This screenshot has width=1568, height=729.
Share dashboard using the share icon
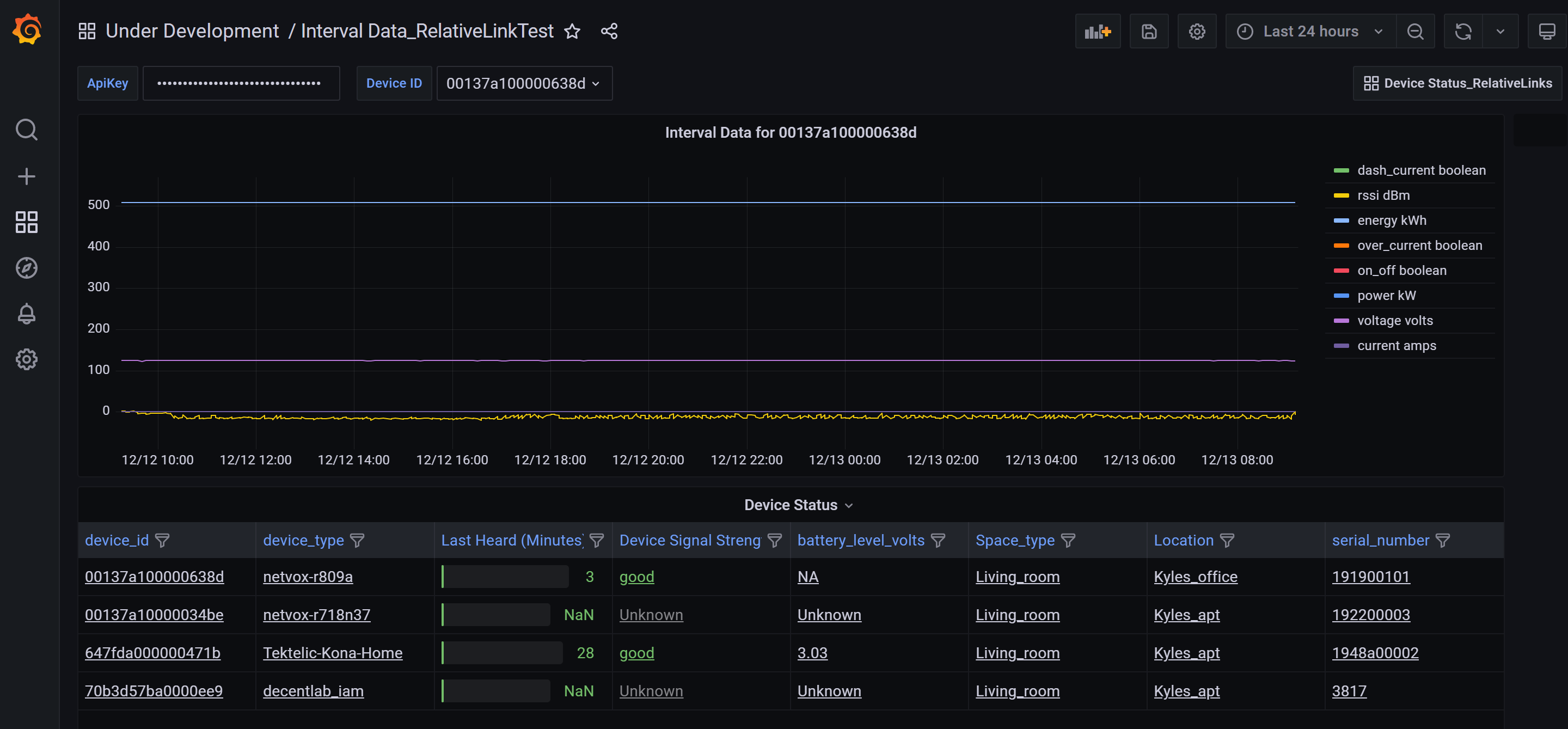coord(609,31)
